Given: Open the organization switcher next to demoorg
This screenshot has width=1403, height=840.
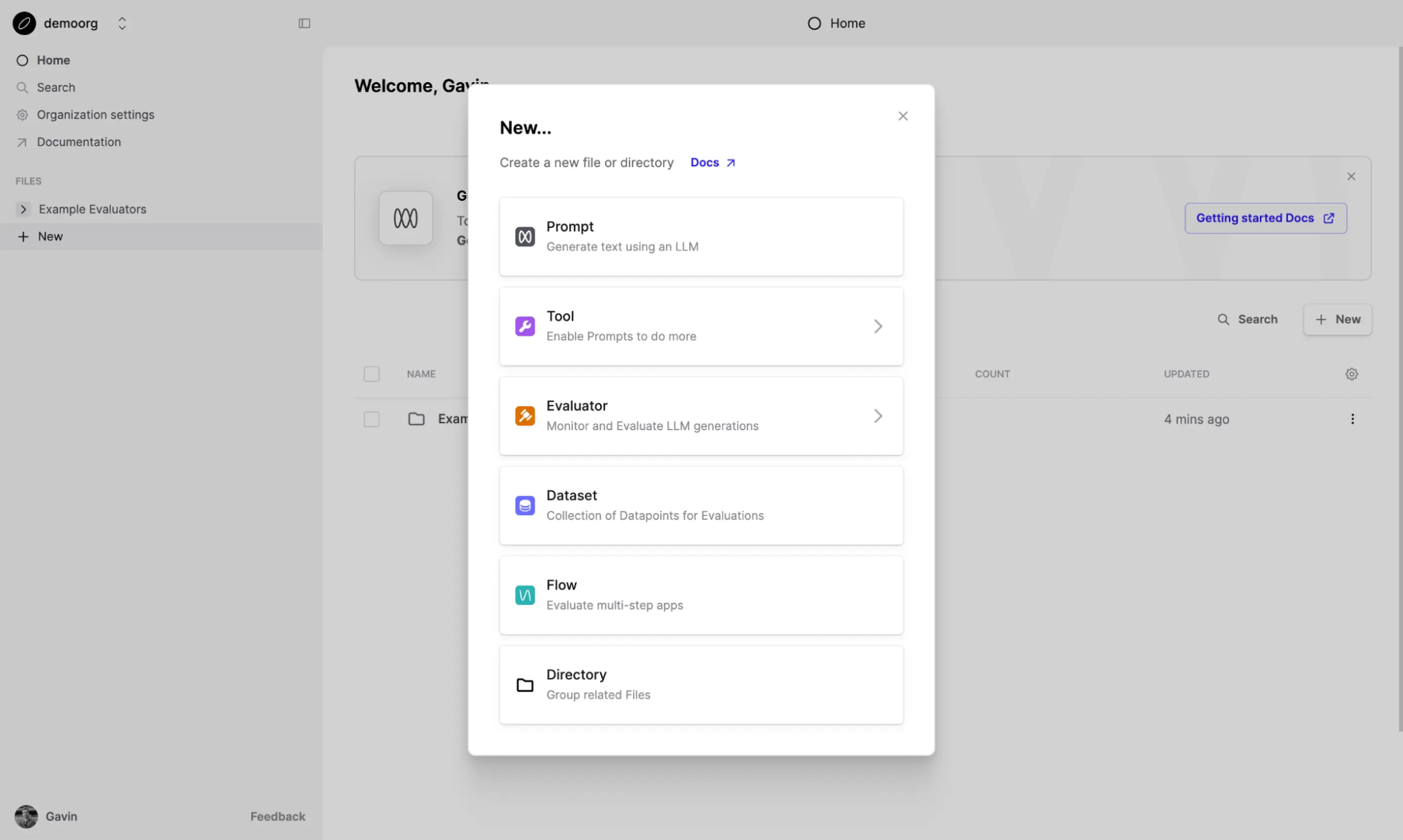Looking at the screenshot, I should click(121, 22).
